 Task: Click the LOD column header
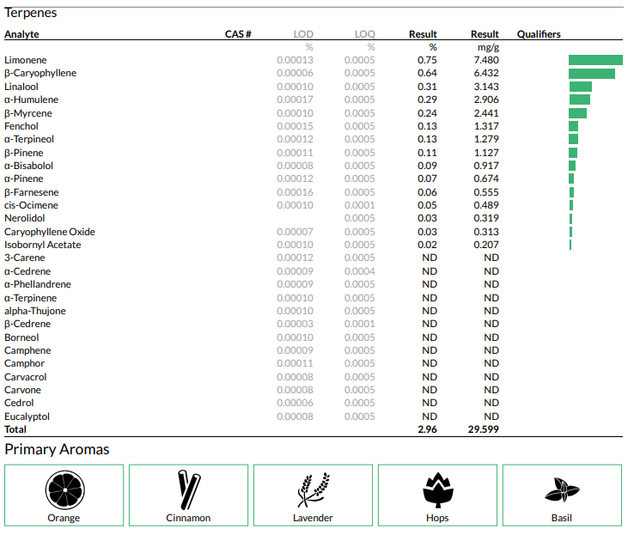coord(303,34)
